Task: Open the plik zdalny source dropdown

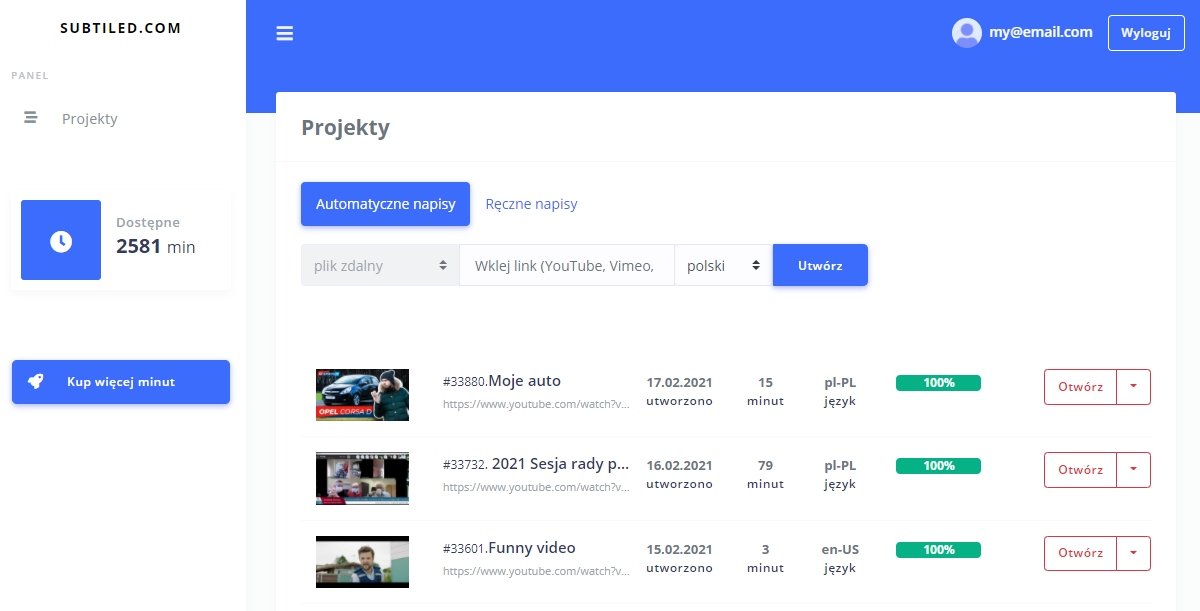Action: [x=380, y=266]
